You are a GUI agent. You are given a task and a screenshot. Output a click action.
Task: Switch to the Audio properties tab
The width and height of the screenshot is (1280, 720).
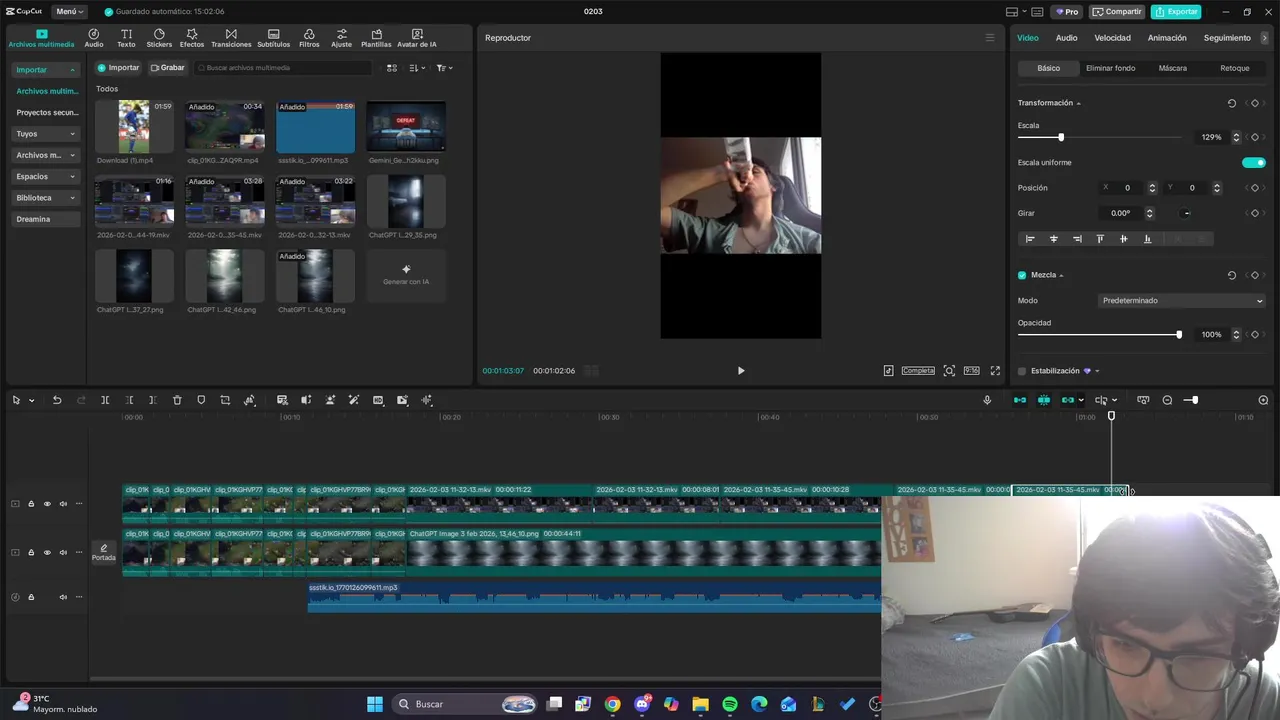click(1066, 38)
